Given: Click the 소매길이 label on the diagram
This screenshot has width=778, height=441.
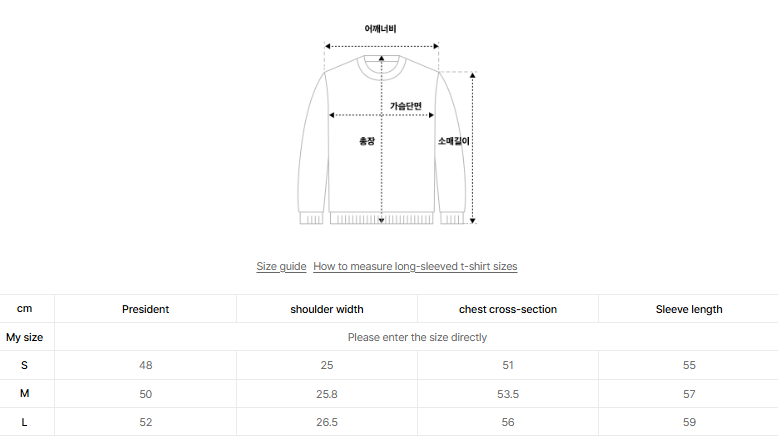Looking at the screenshot, I should (x=453, y=142).
